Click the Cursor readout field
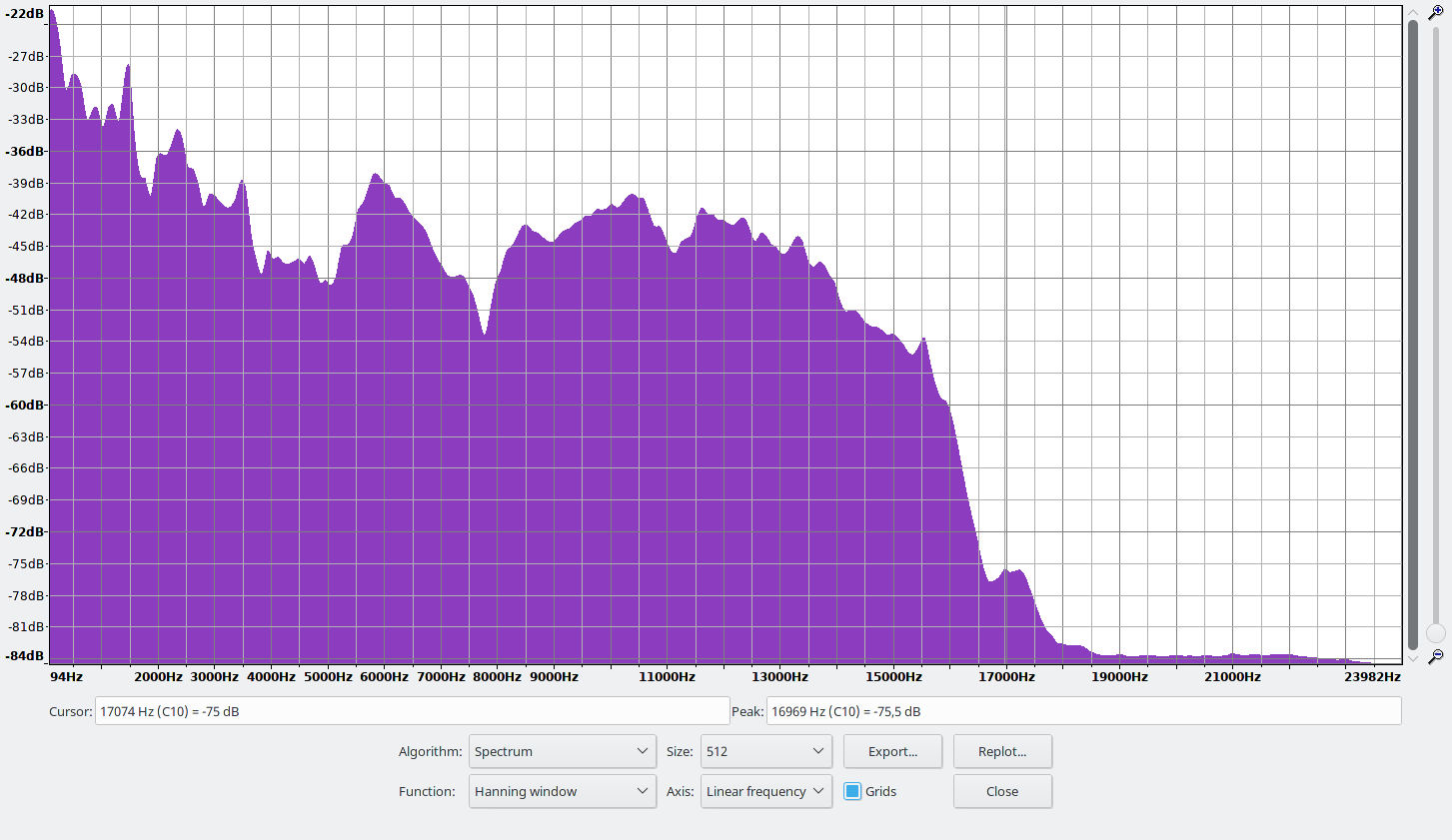1452x840 pixels. 412,711
